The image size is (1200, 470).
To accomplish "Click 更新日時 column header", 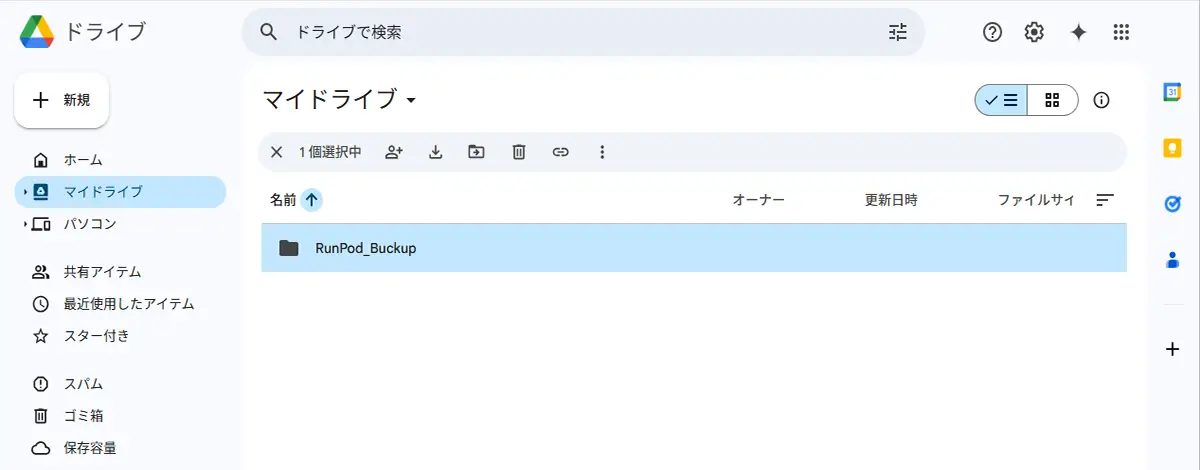I will point(891,200).
